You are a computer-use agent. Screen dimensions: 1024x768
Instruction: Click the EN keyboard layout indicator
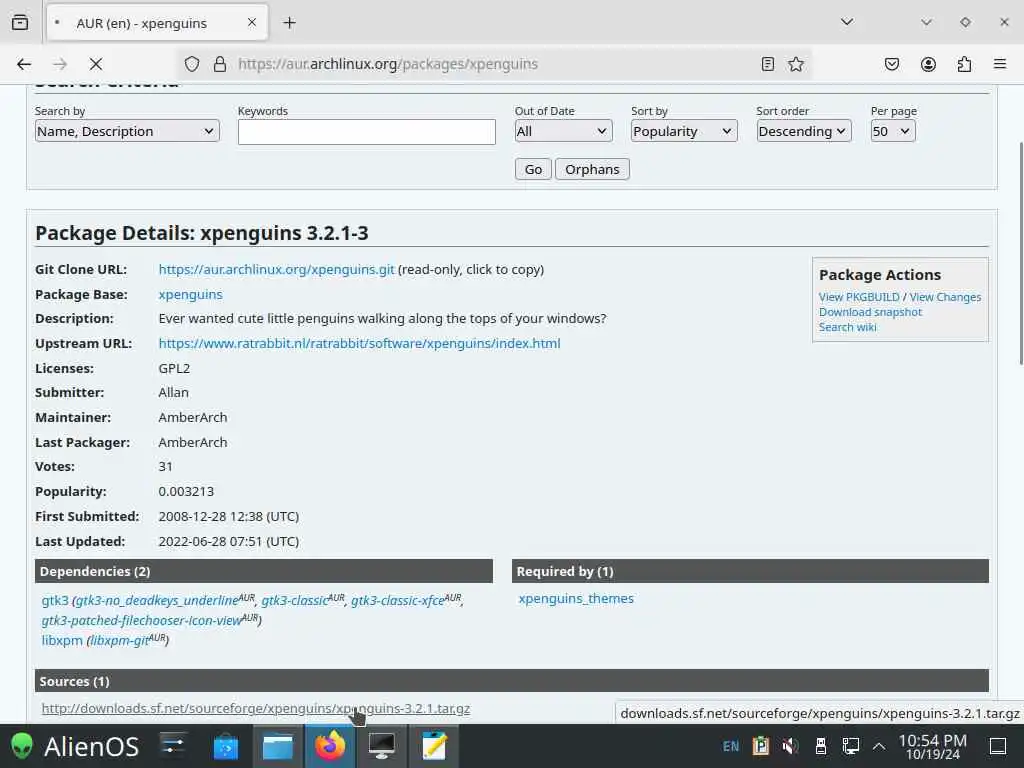(731, 746)
